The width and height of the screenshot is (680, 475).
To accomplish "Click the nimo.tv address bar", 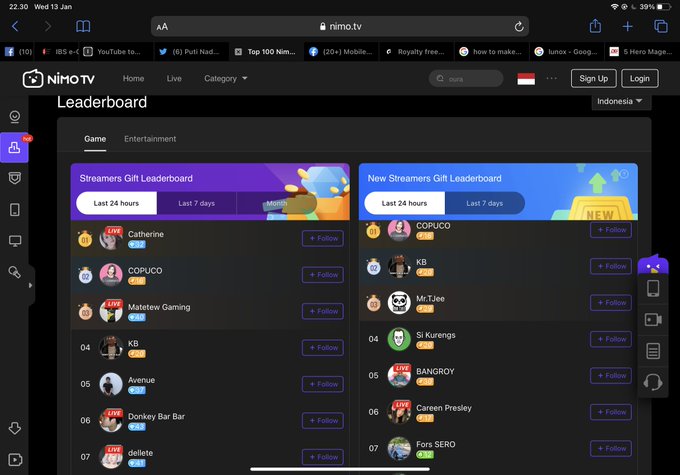I will point(340,26).
